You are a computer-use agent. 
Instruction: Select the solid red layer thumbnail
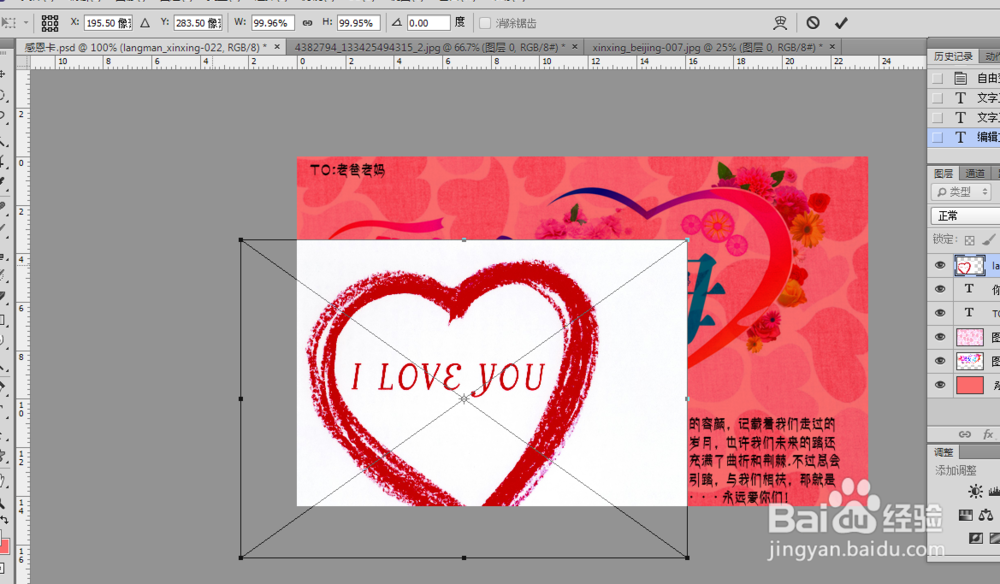pos(969,385)
